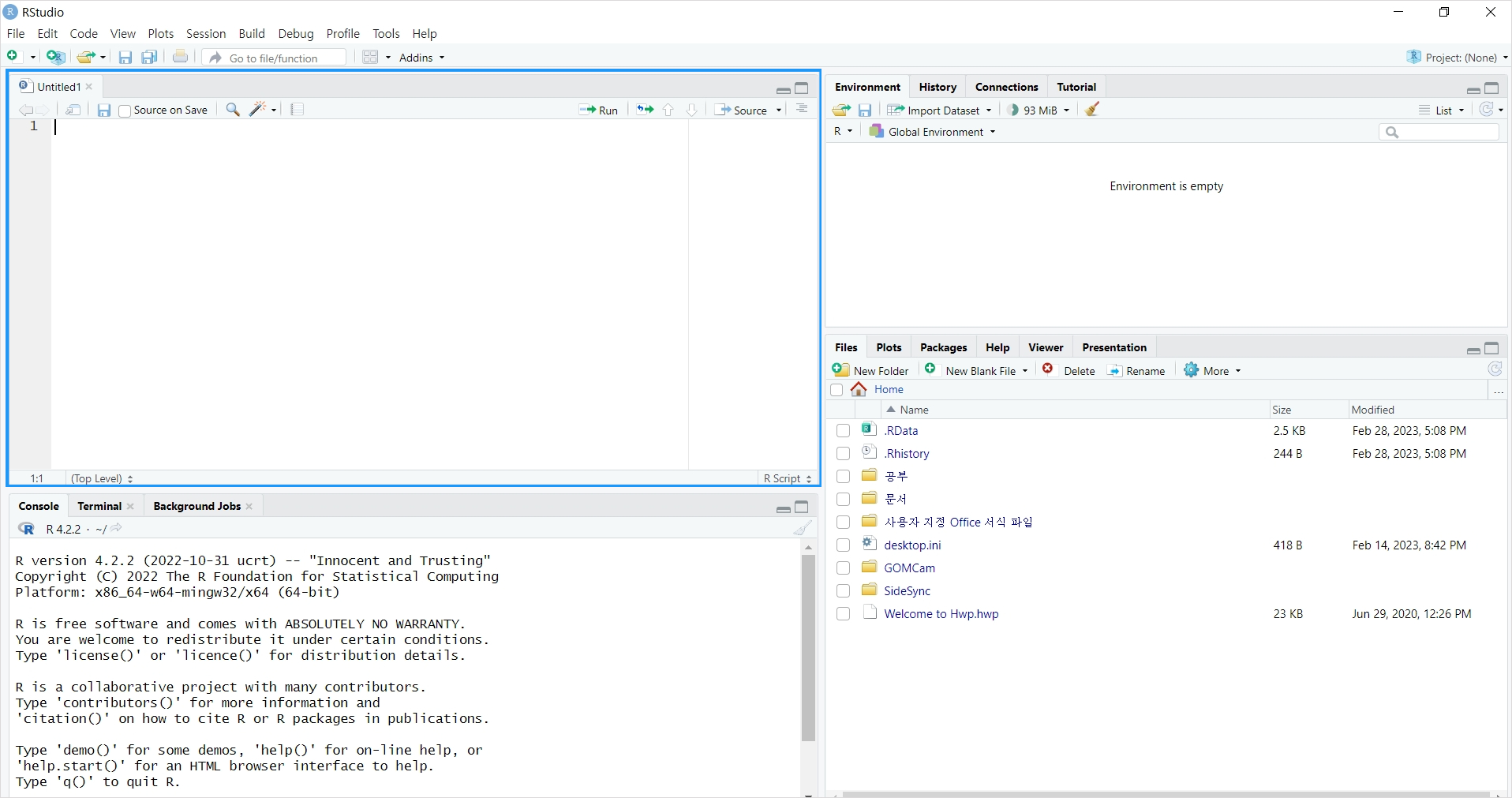Click the Delete button in Files

(x=1069, y=370)
